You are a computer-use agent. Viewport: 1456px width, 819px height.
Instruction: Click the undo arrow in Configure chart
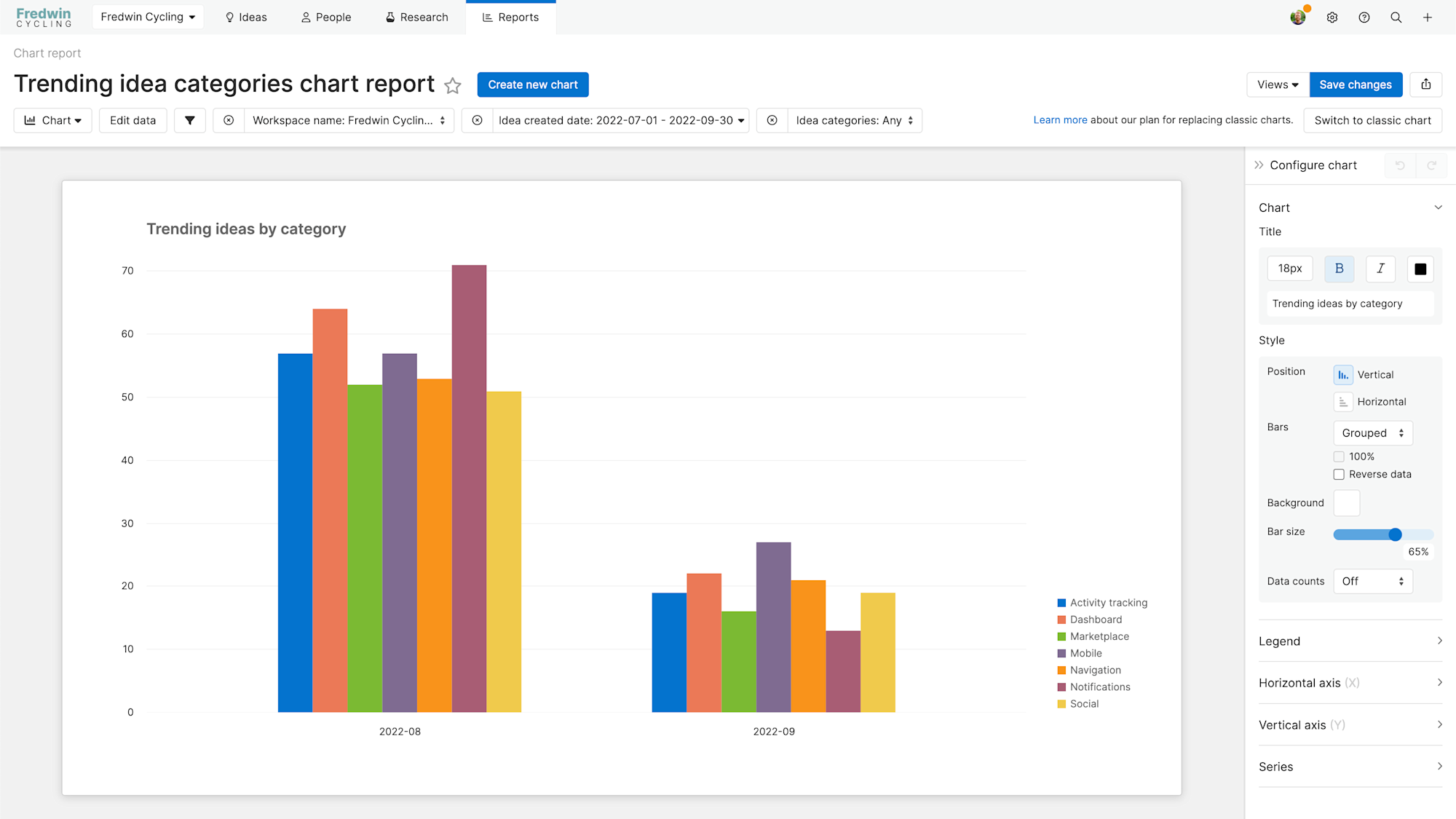[x=1399, y=165]
